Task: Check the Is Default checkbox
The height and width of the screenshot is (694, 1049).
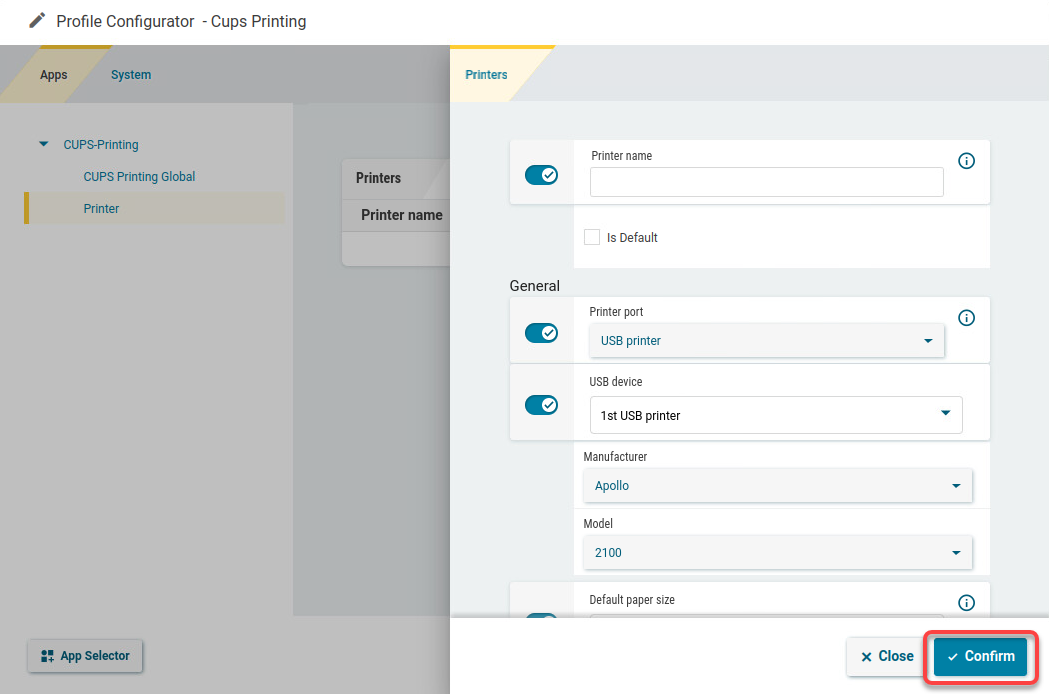Action: [592, 238]
